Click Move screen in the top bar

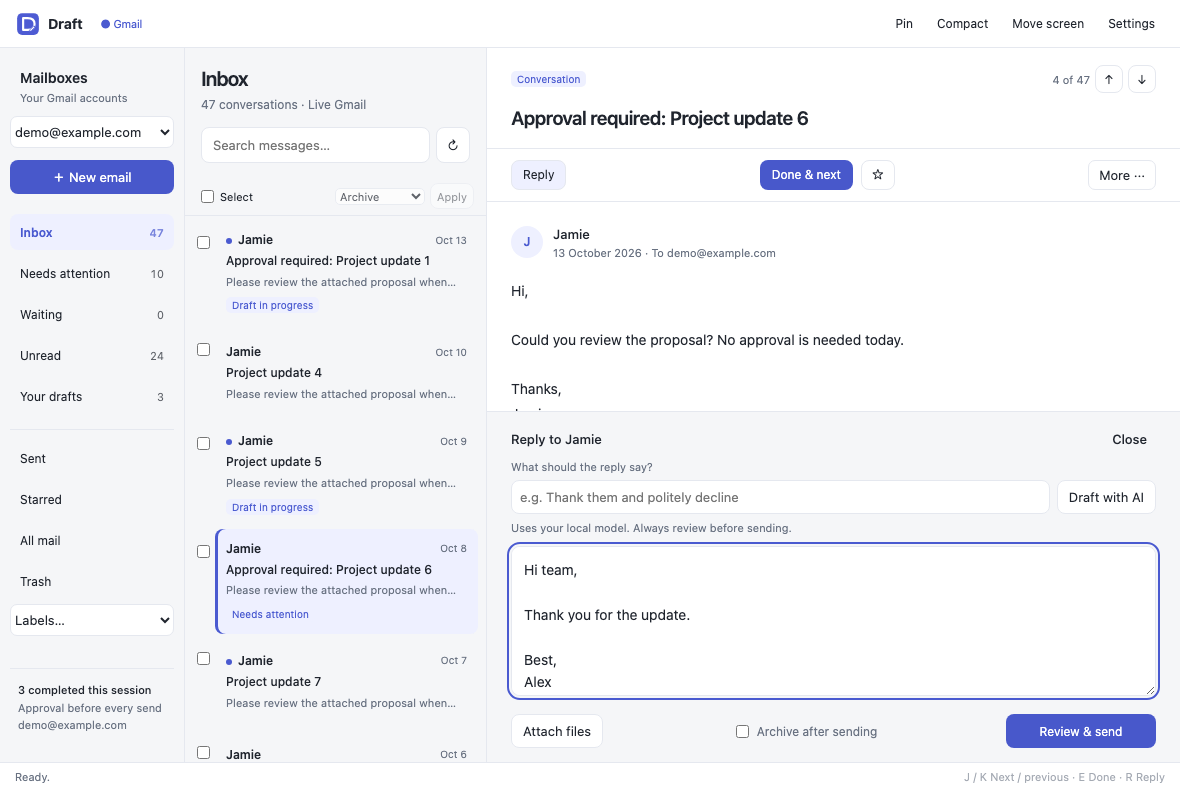(x=1048, y=24)
